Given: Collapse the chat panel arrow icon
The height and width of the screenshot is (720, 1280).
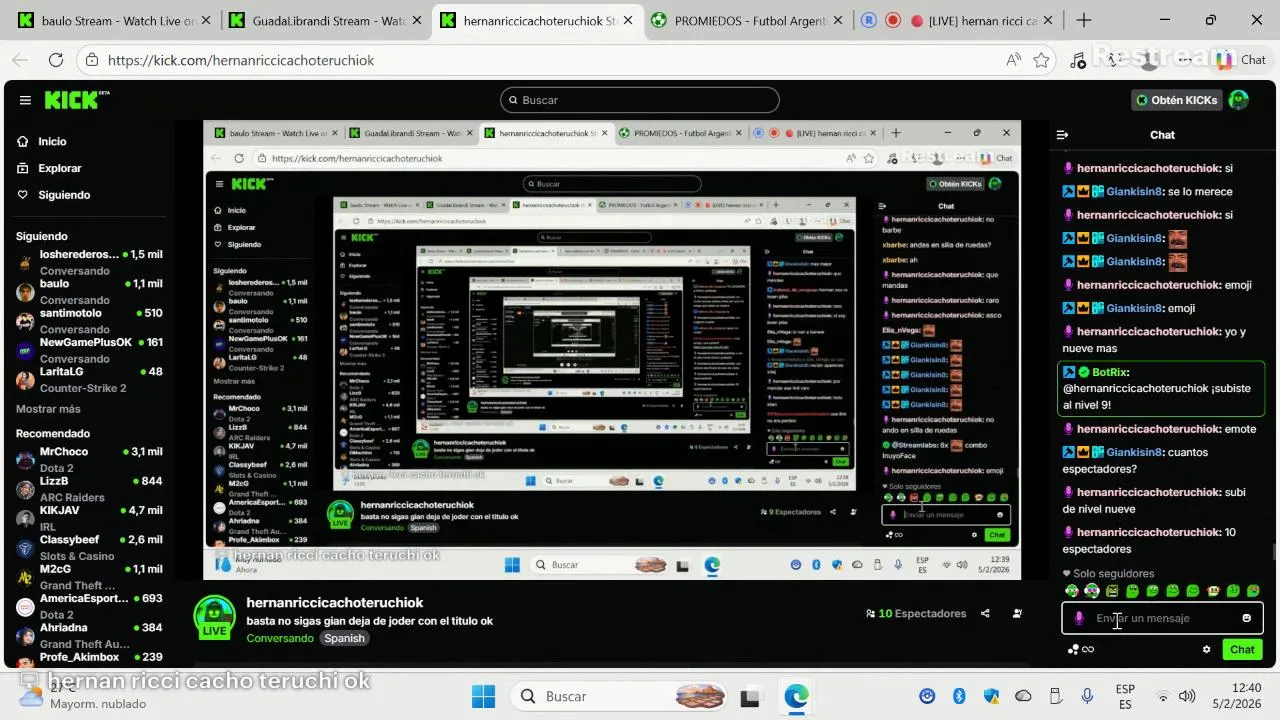Looking at the screenshot, I should click(1062, 135).
